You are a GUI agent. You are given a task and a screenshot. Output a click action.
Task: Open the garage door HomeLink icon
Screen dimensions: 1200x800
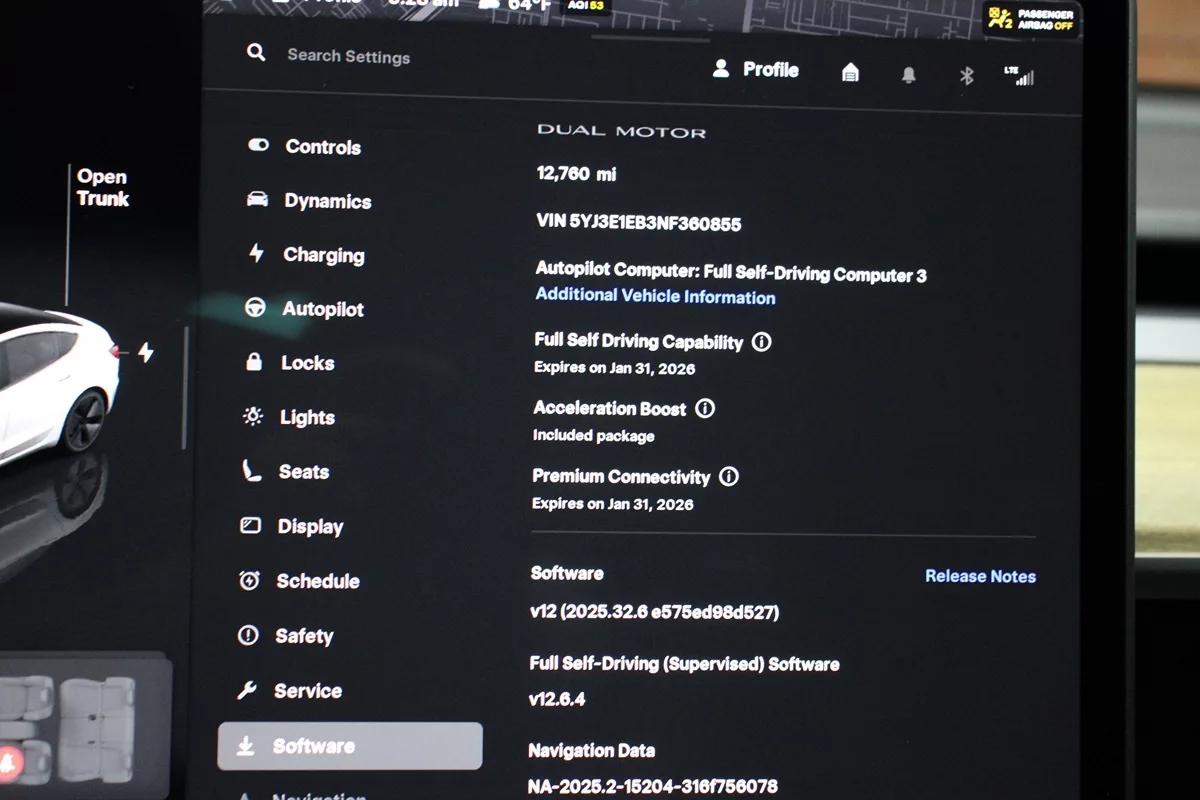850,72
